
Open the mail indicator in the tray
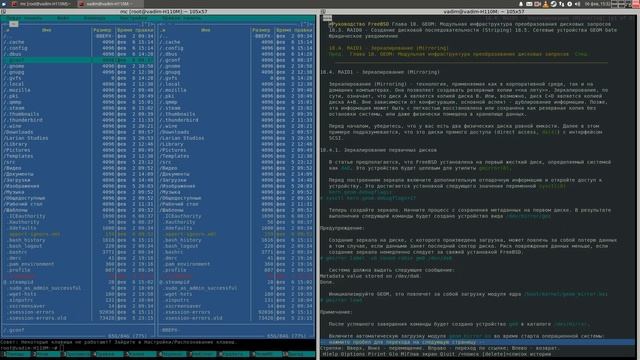click(x=529, y=4)
